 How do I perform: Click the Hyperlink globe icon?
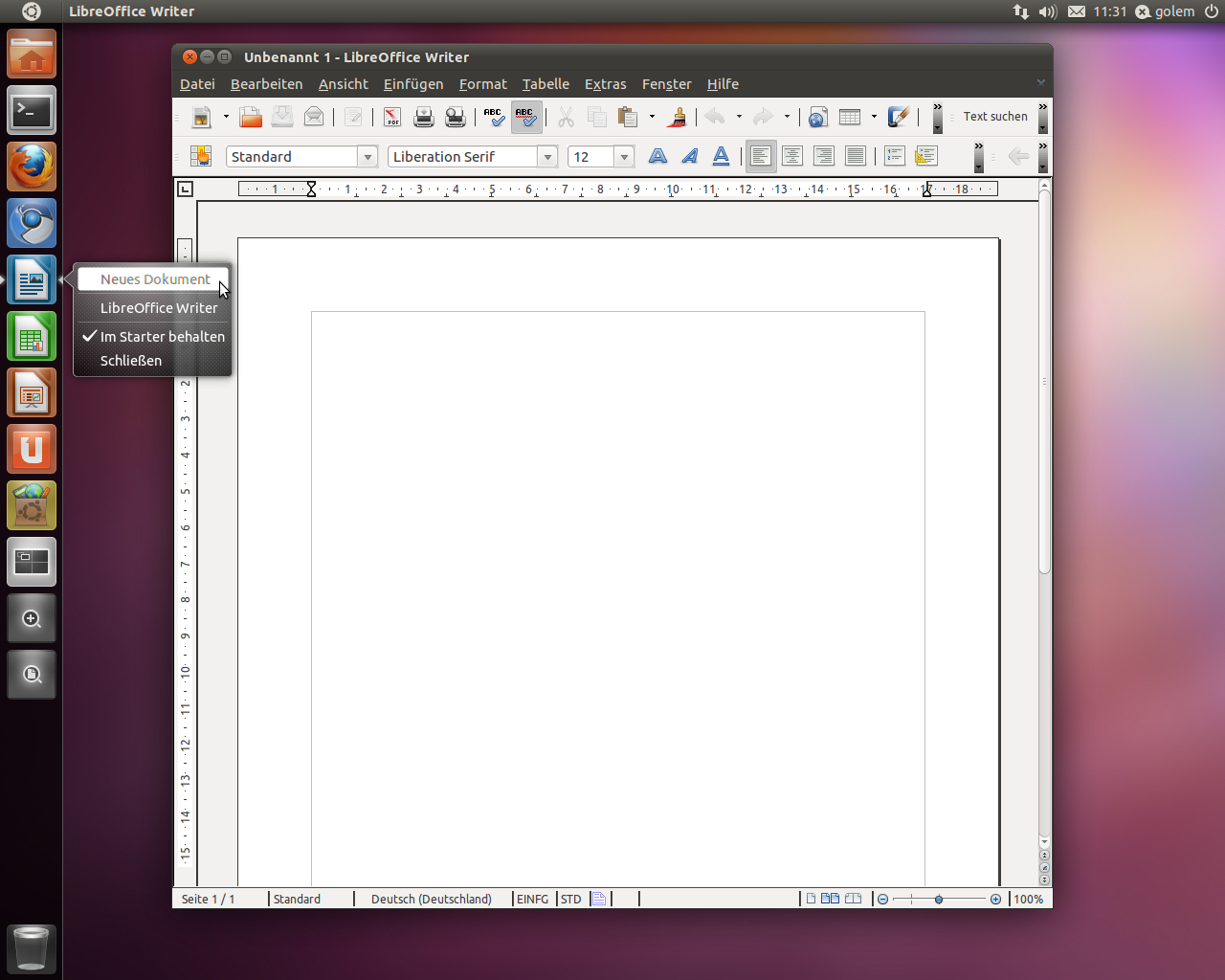point(817,117)
